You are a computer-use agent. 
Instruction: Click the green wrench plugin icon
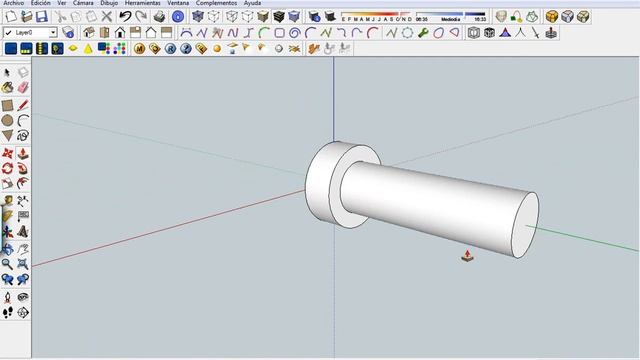click(x=423, y=33)
